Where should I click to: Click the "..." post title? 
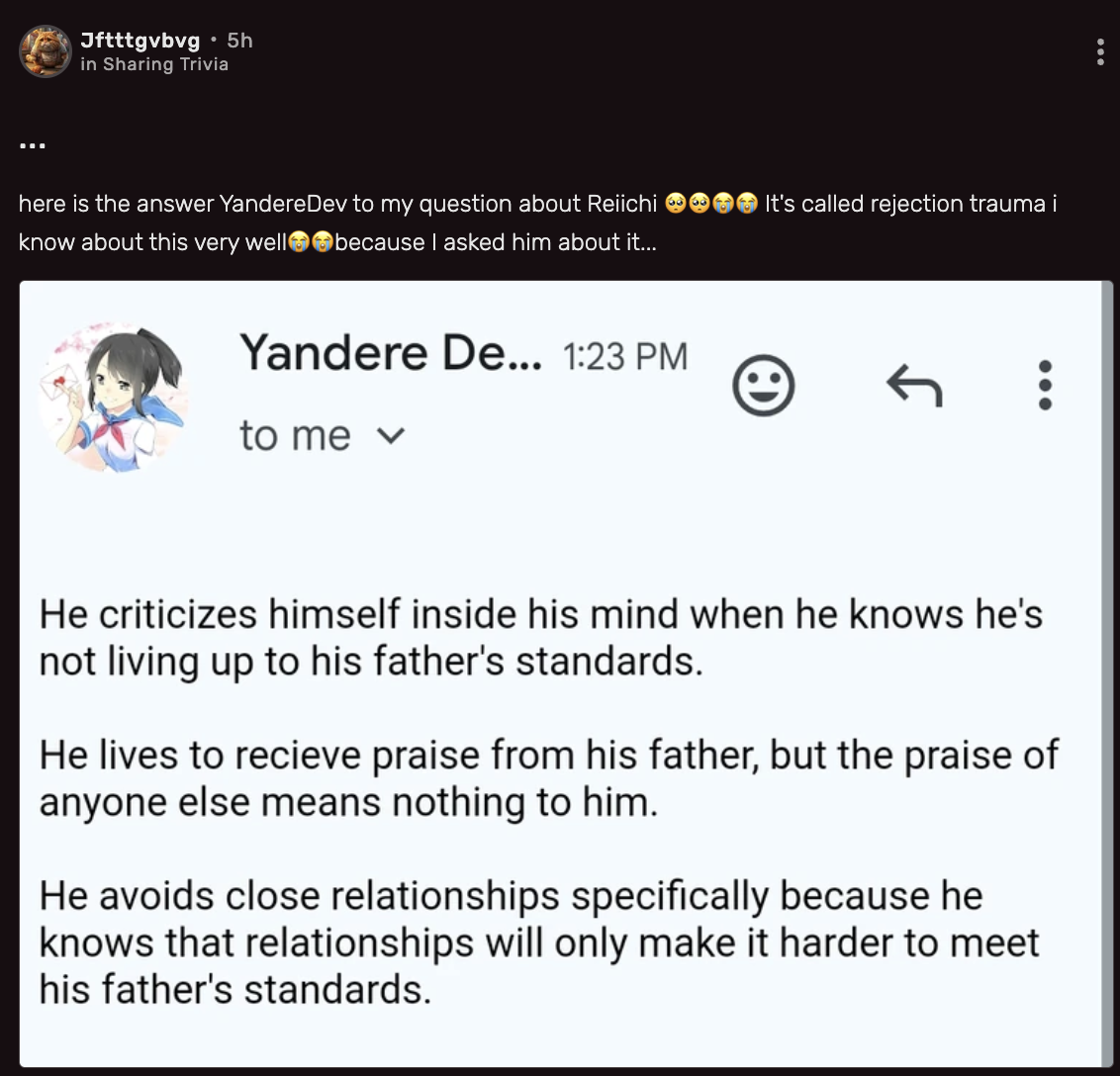pyautogui.click(x=32, y=145)
